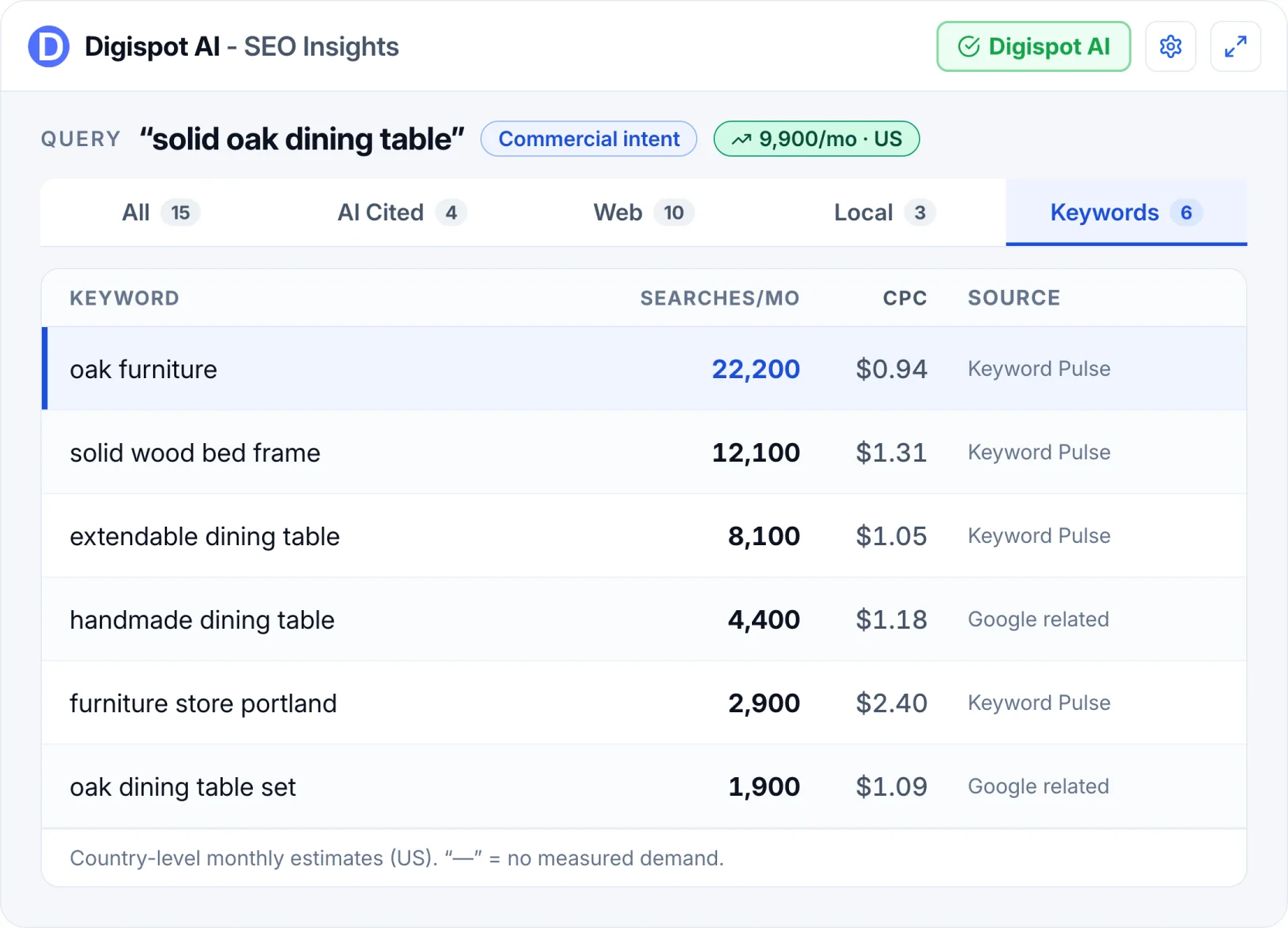Click the green Digispot AI button
1288x928 pixels.
coord(1033,46)
